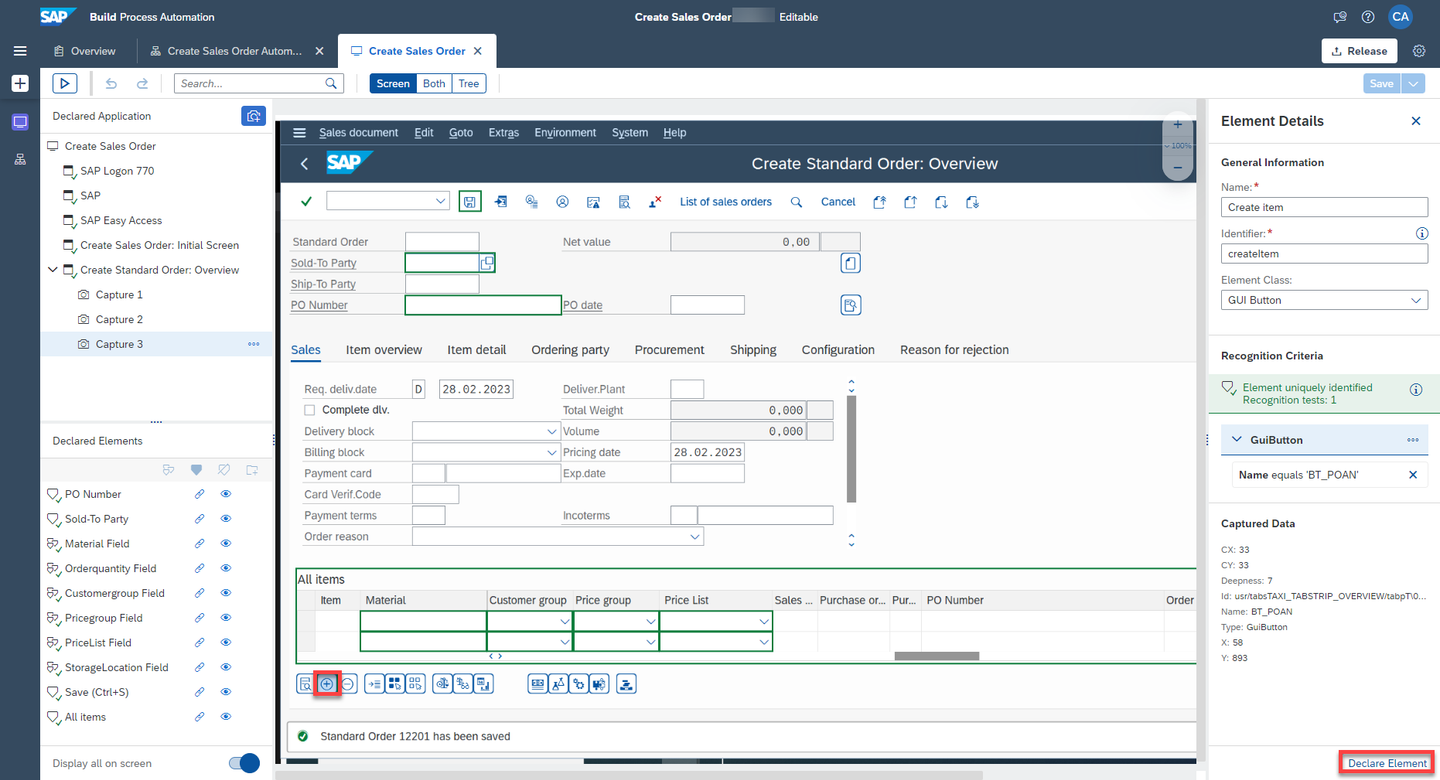The image size is (1440, 780).
Task: Click the green checkmark Enter icon
Action: coord(306,202)
